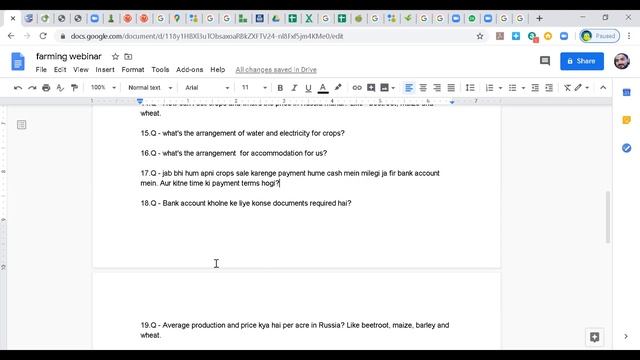Click the Redo icon in toolbar
Image resolution: width=640 pixels, height=360 pixels.
pyautogui.click(x=32, y=88)
